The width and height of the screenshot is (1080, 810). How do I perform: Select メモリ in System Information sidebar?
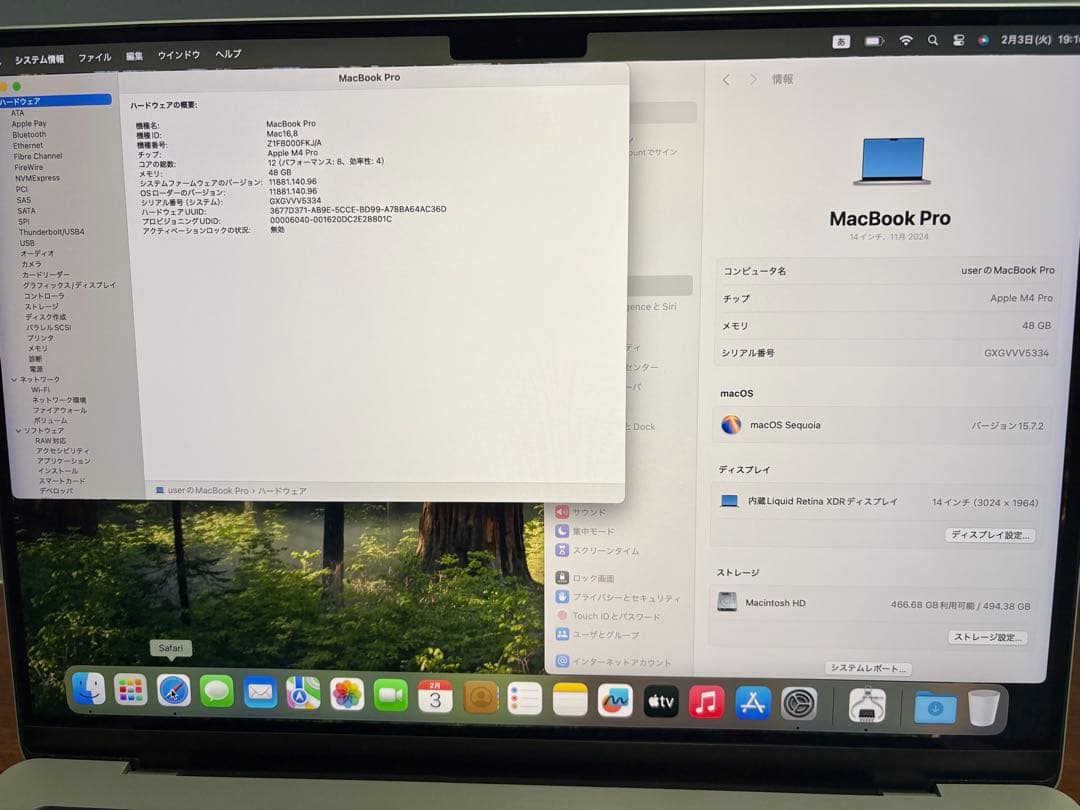coord(38,349)
